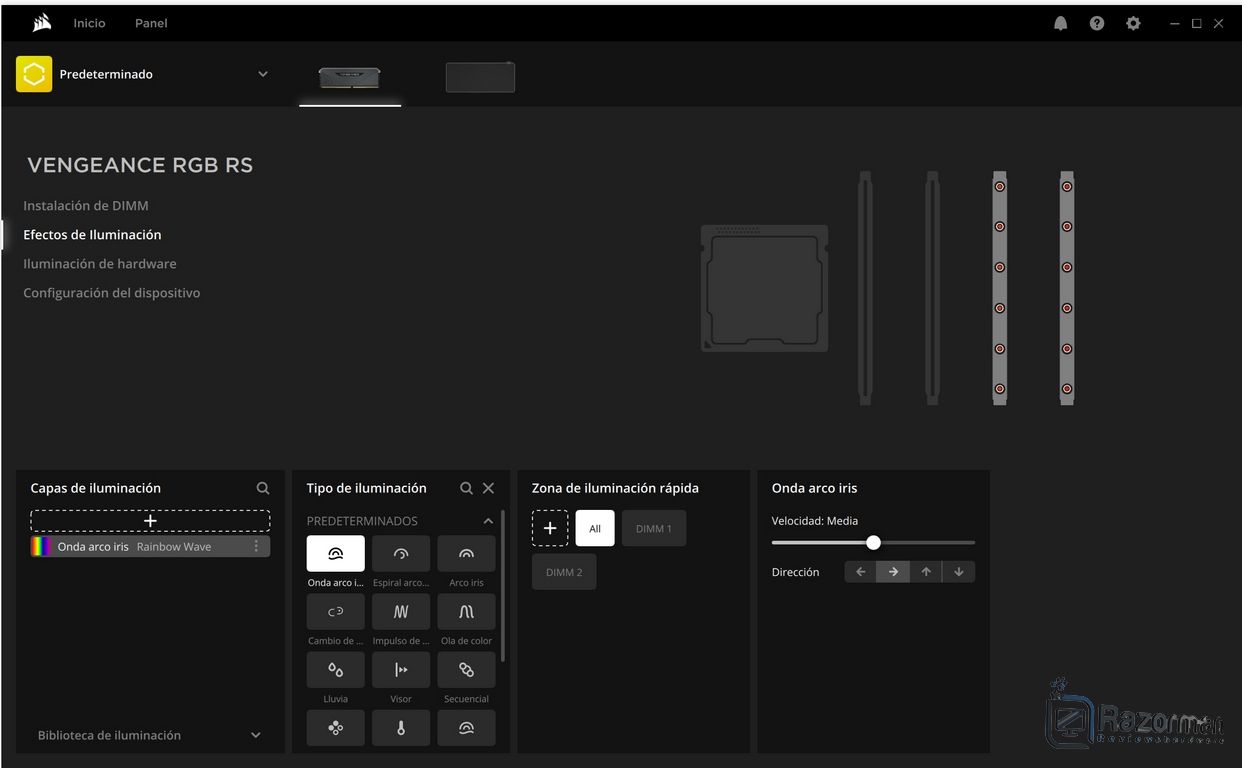Click the Velocidad speed slider handle
The image size is (1242, 768).
[x=873, y=542]
